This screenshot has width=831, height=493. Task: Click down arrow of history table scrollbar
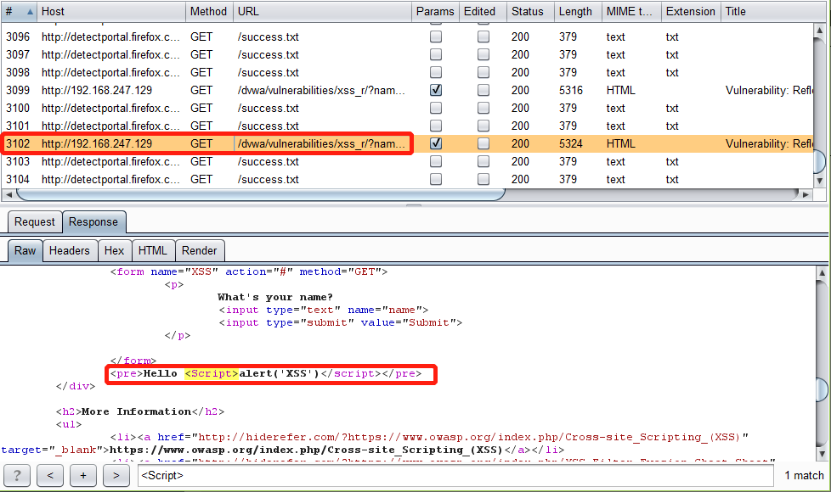click(819, 181)
